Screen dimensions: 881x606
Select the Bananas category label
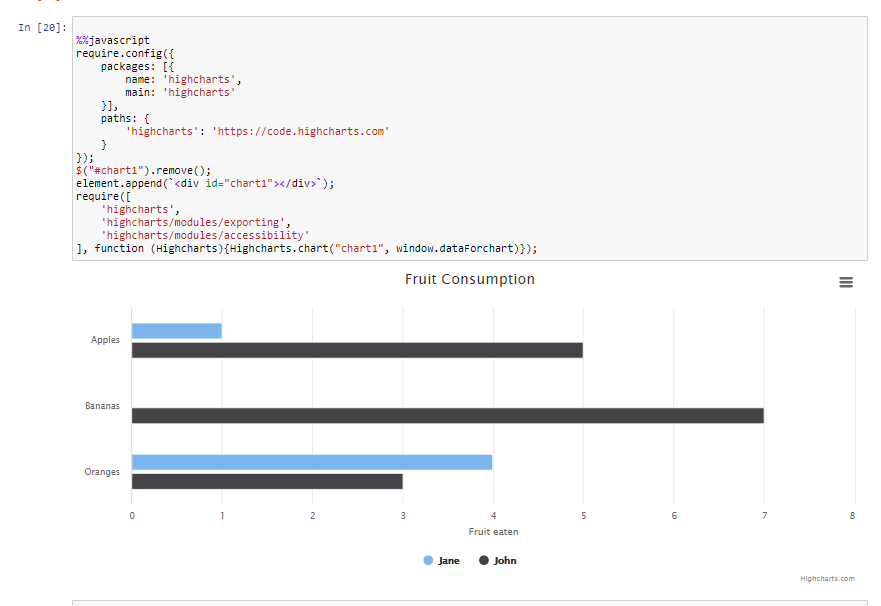coord(102,406)
